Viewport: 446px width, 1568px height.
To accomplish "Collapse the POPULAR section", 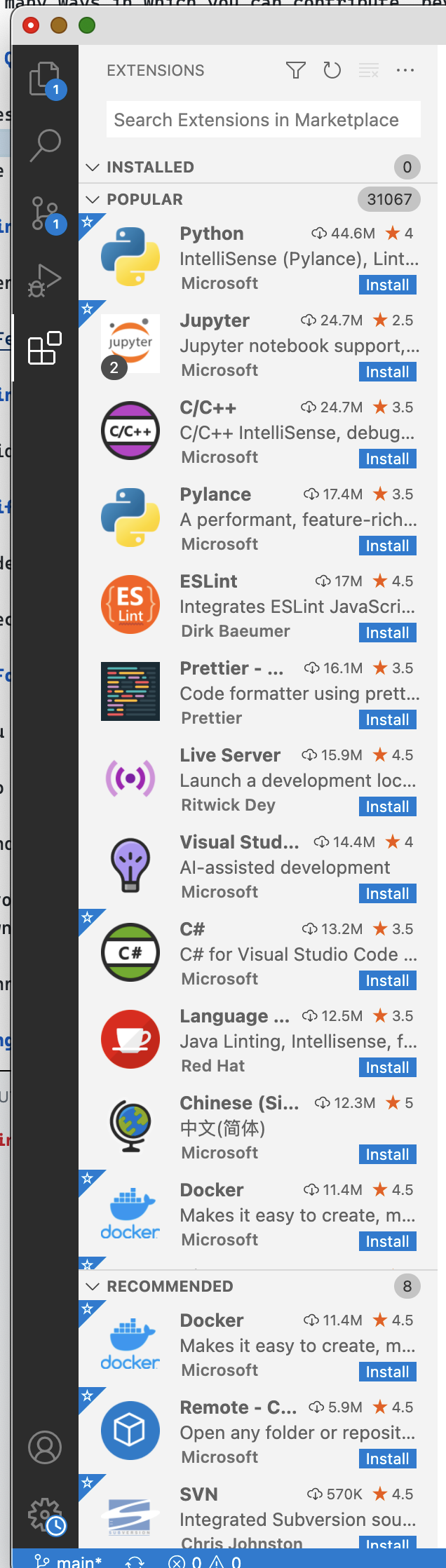I will point(93,199).
